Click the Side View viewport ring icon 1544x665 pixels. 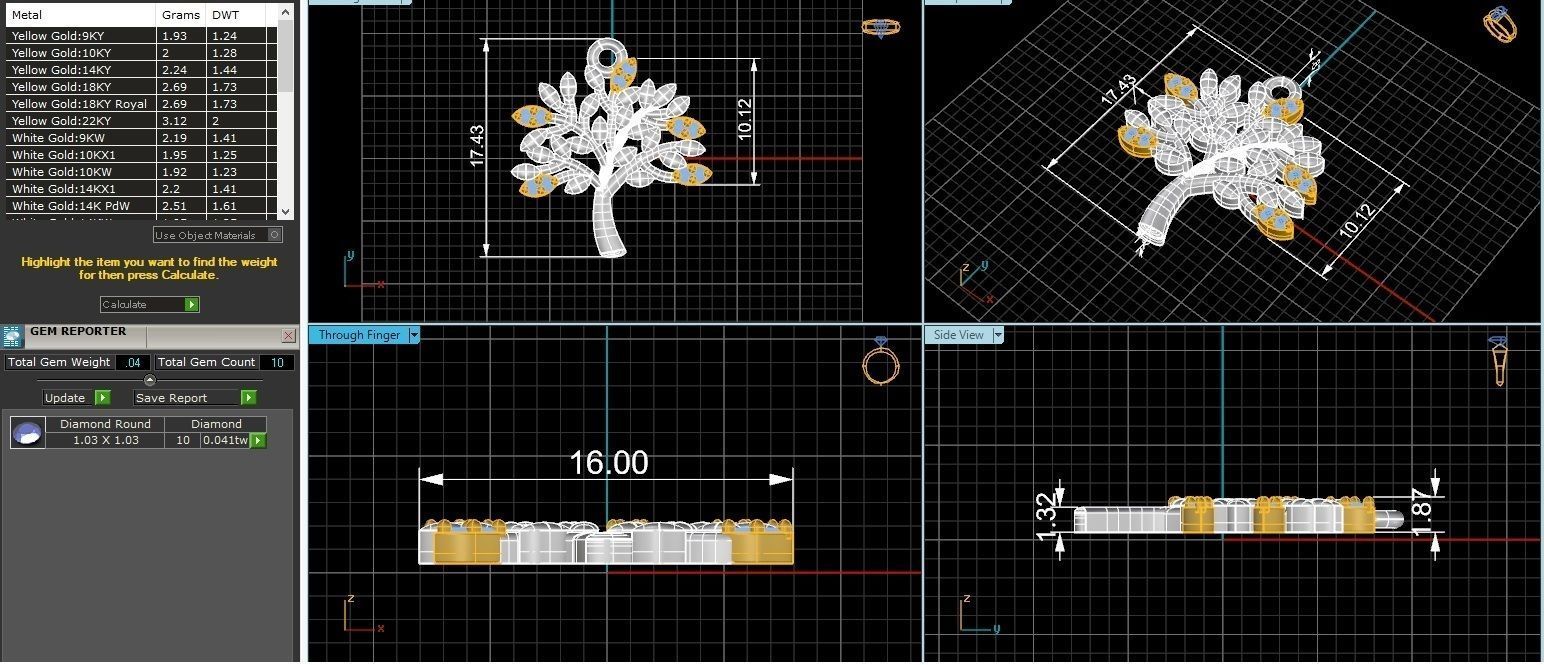(x=1500, y=361)
